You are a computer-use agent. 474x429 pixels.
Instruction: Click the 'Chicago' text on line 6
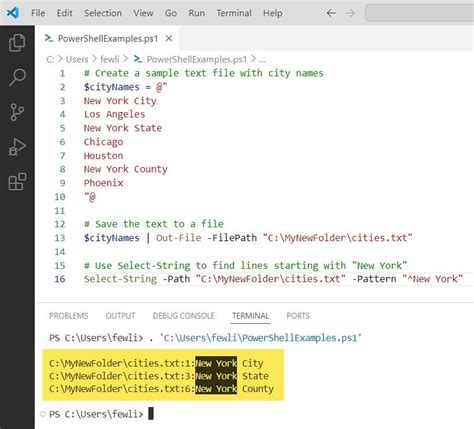tap(103, 142)
